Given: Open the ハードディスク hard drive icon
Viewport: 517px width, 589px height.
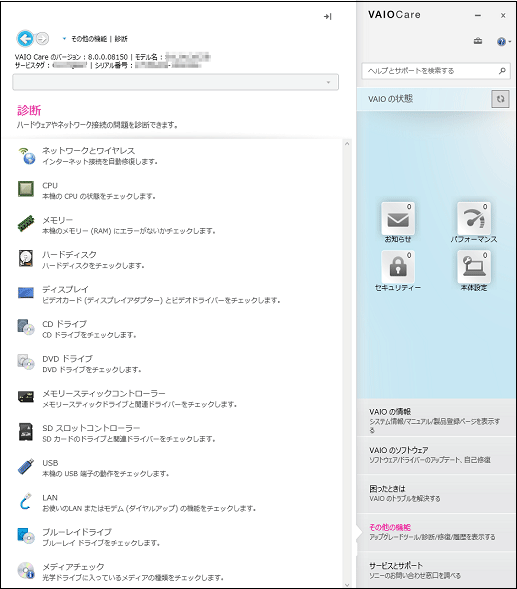Looking at the screenshot, I should tap(26, 258).
